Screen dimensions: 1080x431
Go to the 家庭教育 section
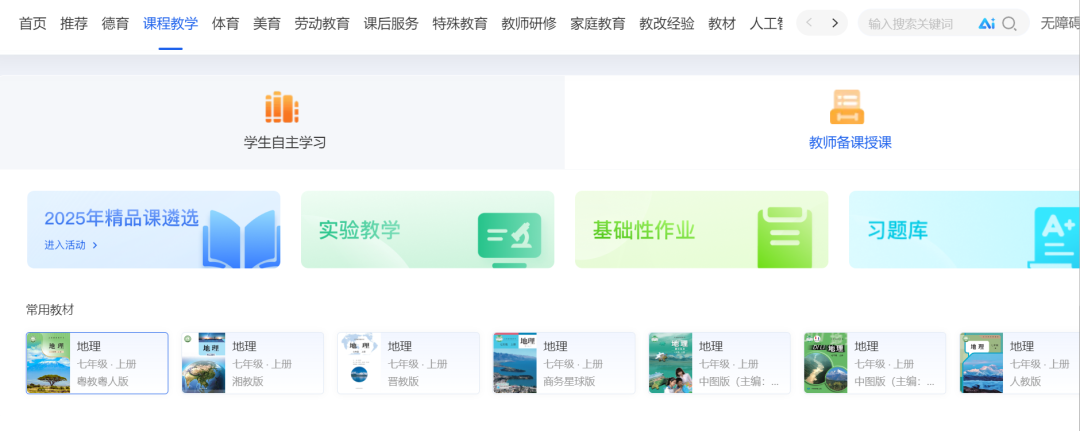[597, 23]
